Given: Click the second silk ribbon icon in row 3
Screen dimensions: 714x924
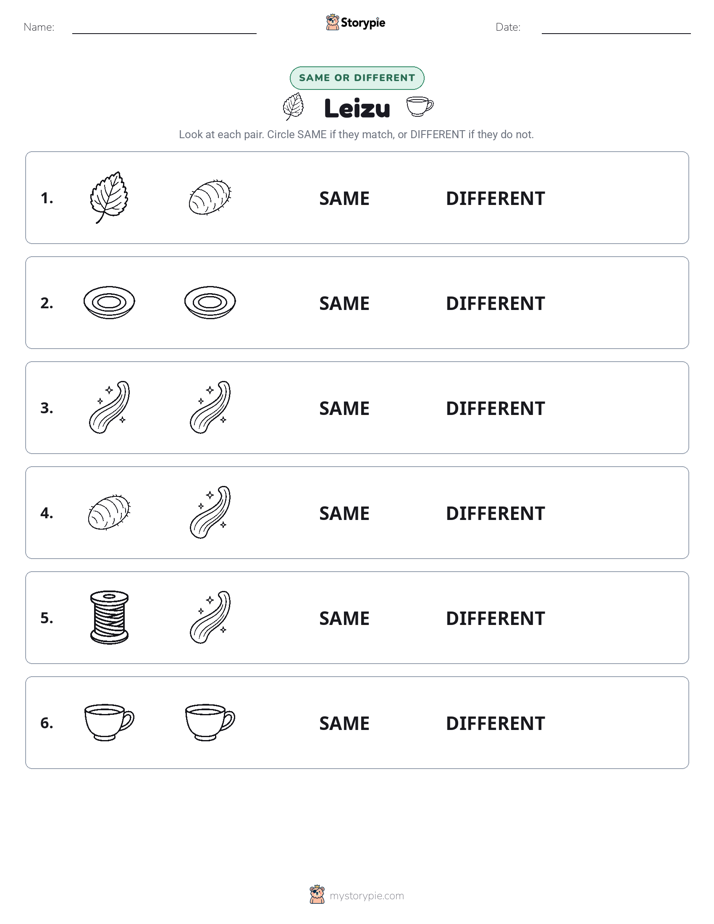Looking at the screenshot, I should [x=210, y=407].
